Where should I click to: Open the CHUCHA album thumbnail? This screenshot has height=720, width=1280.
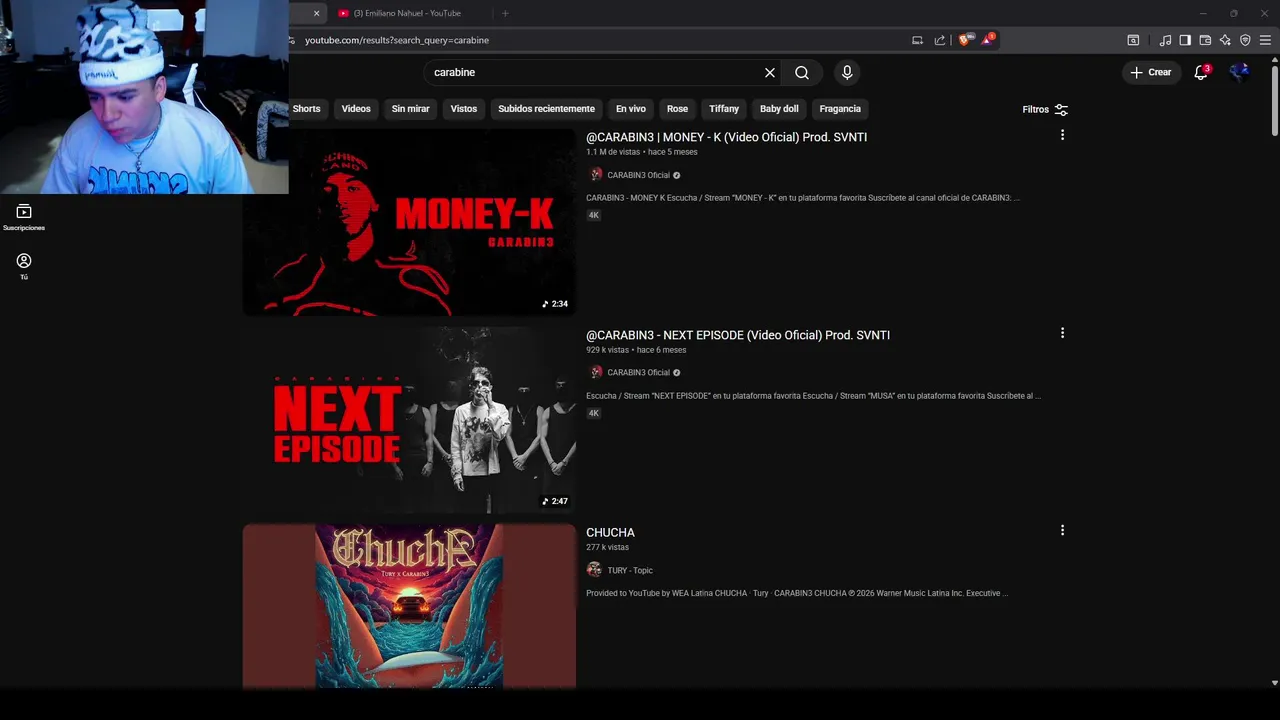[x=409, y=606]
